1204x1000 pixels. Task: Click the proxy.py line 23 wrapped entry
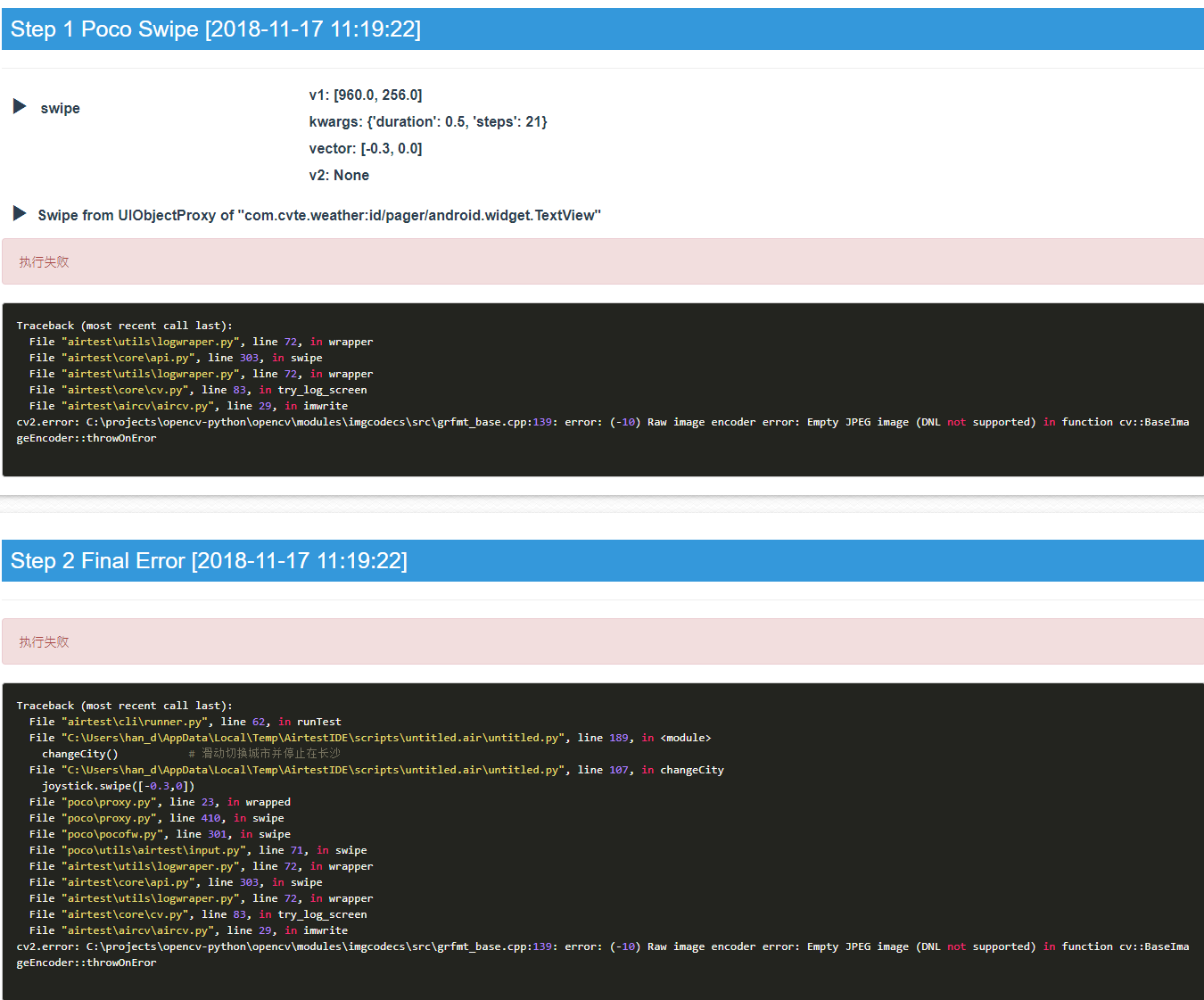160,802
